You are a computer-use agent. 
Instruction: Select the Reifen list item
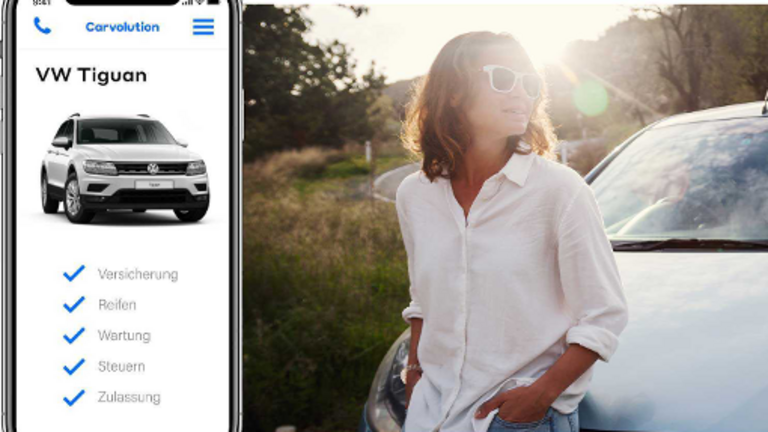[x=117, y=305]
